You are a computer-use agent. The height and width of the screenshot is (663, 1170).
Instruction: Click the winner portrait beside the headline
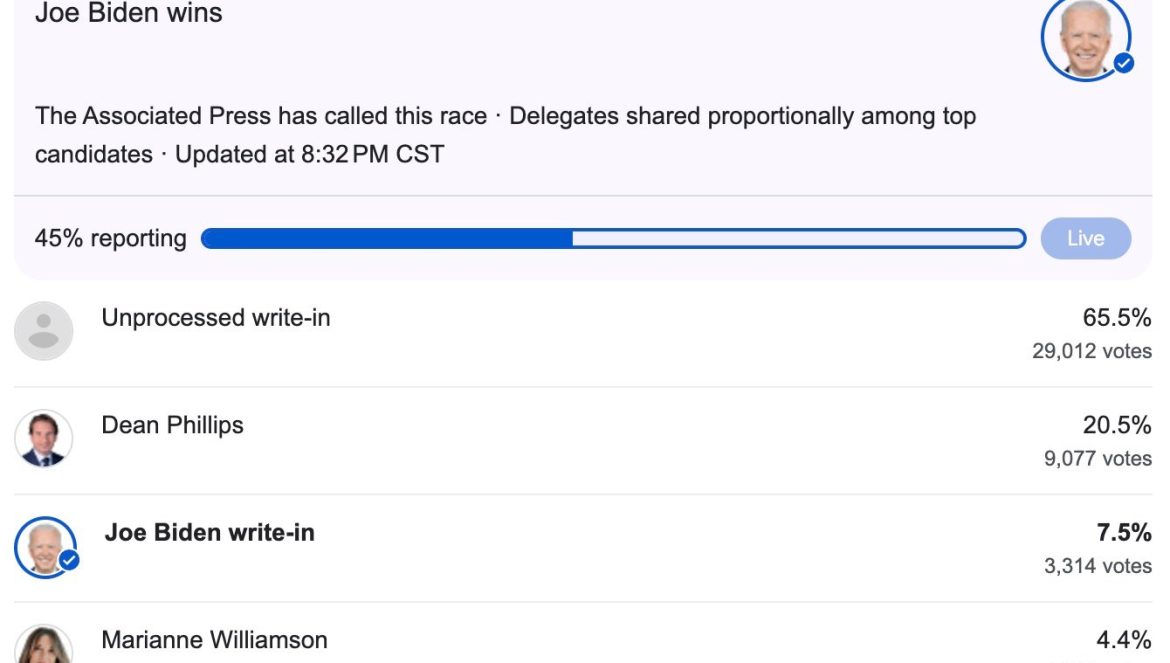click(x=1085, y=37)
